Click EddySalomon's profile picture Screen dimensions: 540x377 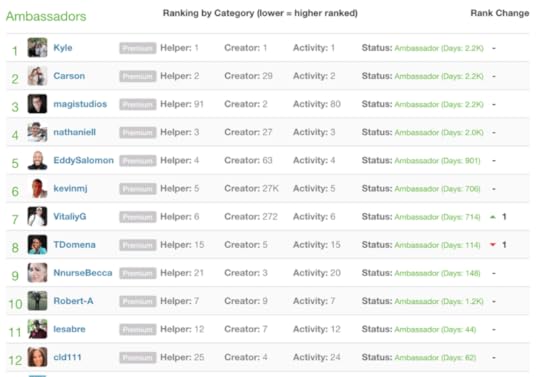[37, 160]
